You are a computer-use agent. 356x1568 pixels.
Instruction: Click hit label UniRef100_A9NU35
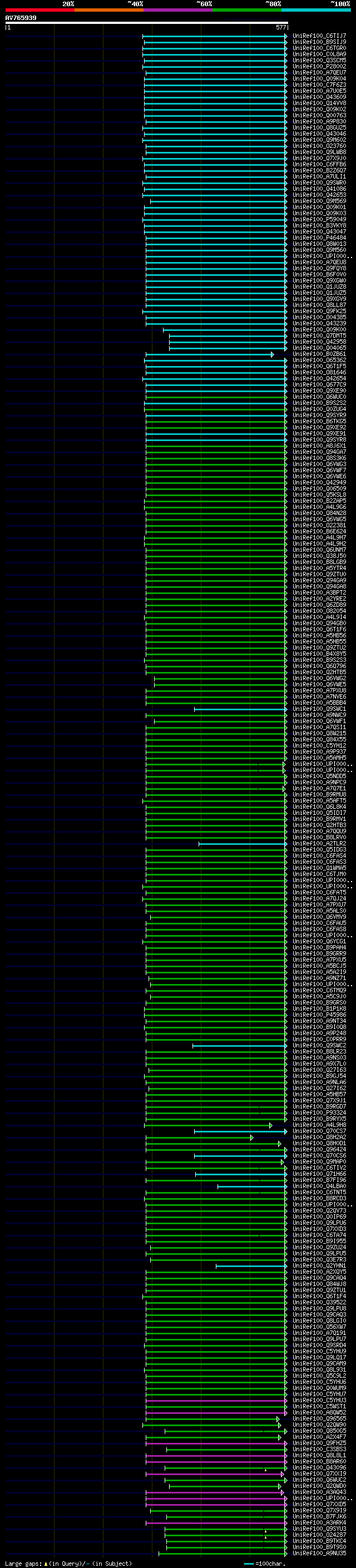click(319, 1554)
